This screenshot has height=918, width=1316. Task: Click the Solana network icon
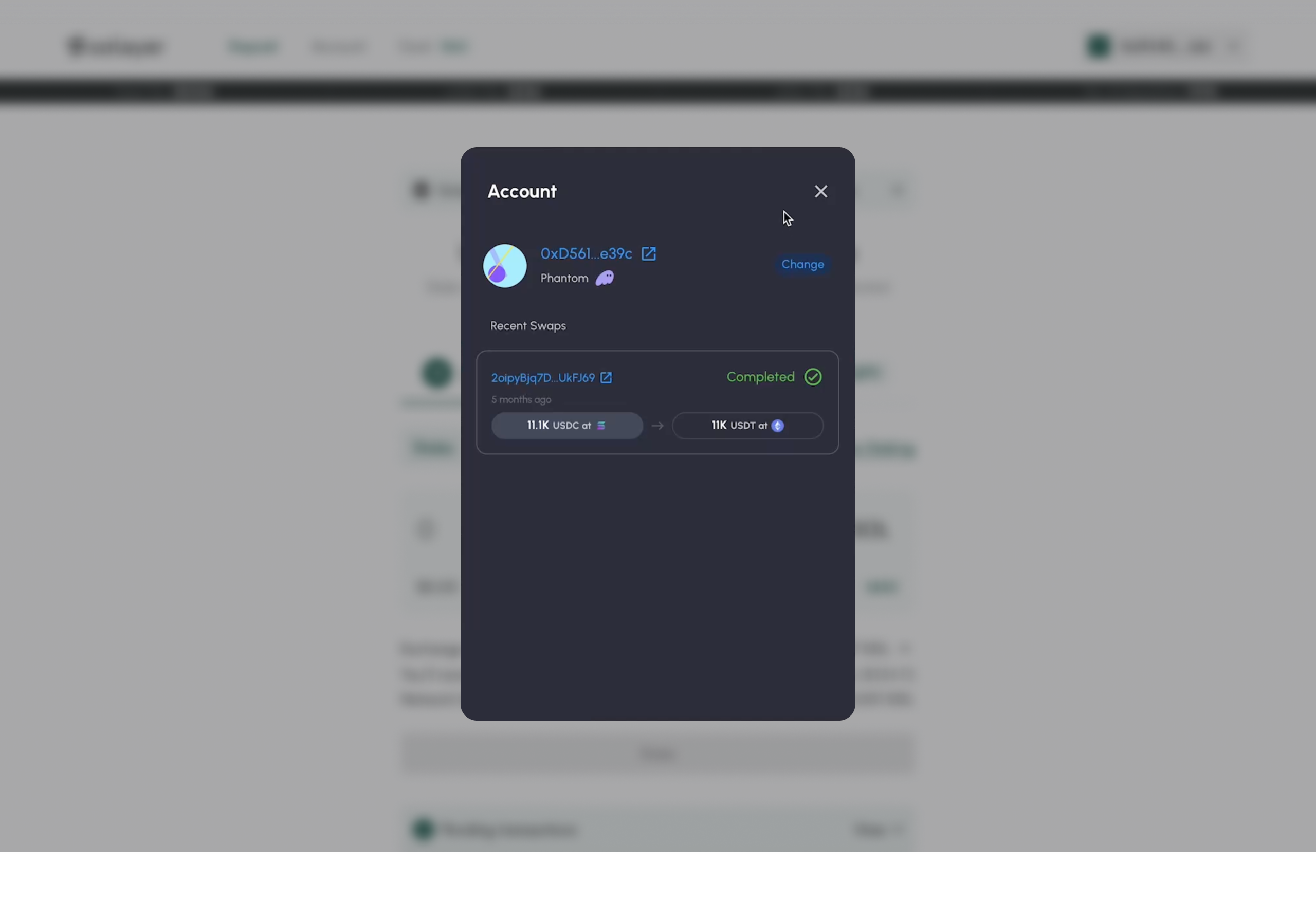(601, 426)
